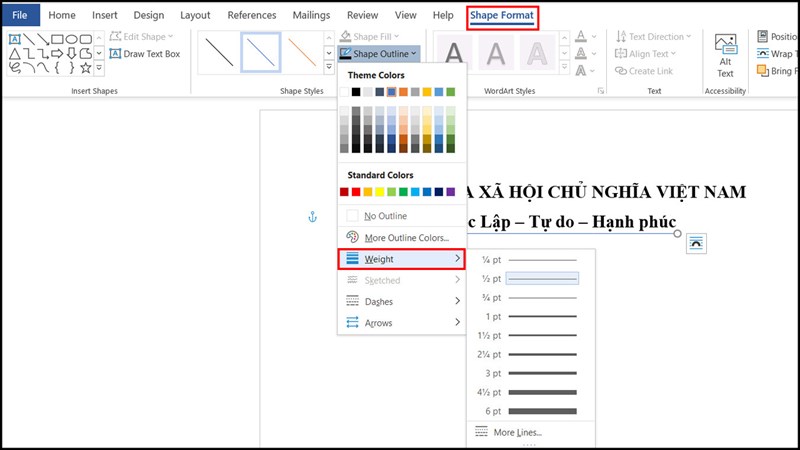This screenshot has width=800, height=450.
Task: Click the Alt Text button
Action: click(725, 56)
